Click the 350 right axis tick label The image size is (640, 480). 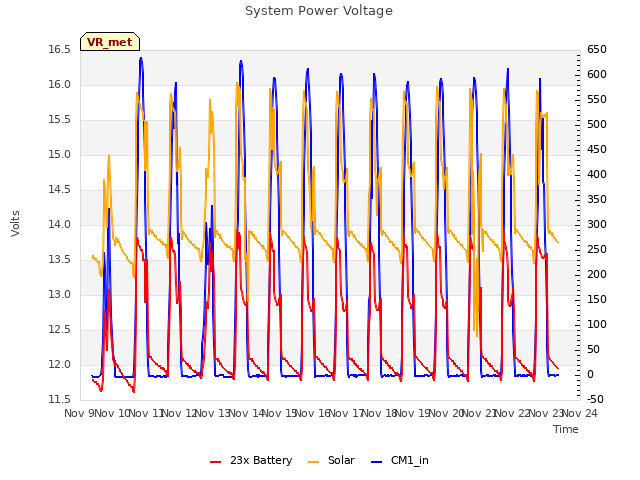597,200
